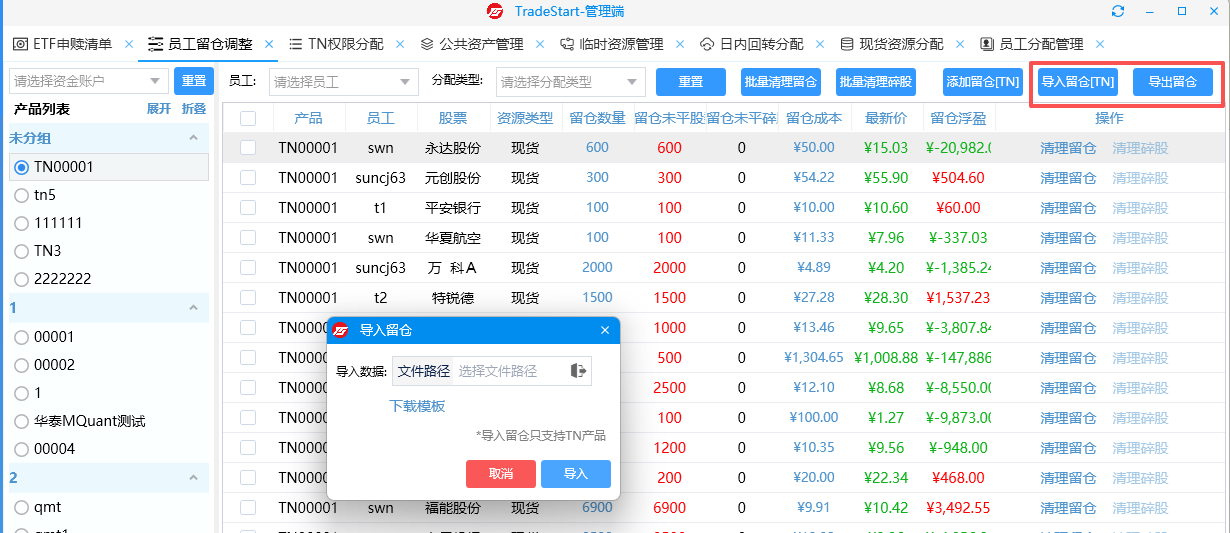
Task: Toggle the select-all checkbox in table header
Action: point(248,118)
